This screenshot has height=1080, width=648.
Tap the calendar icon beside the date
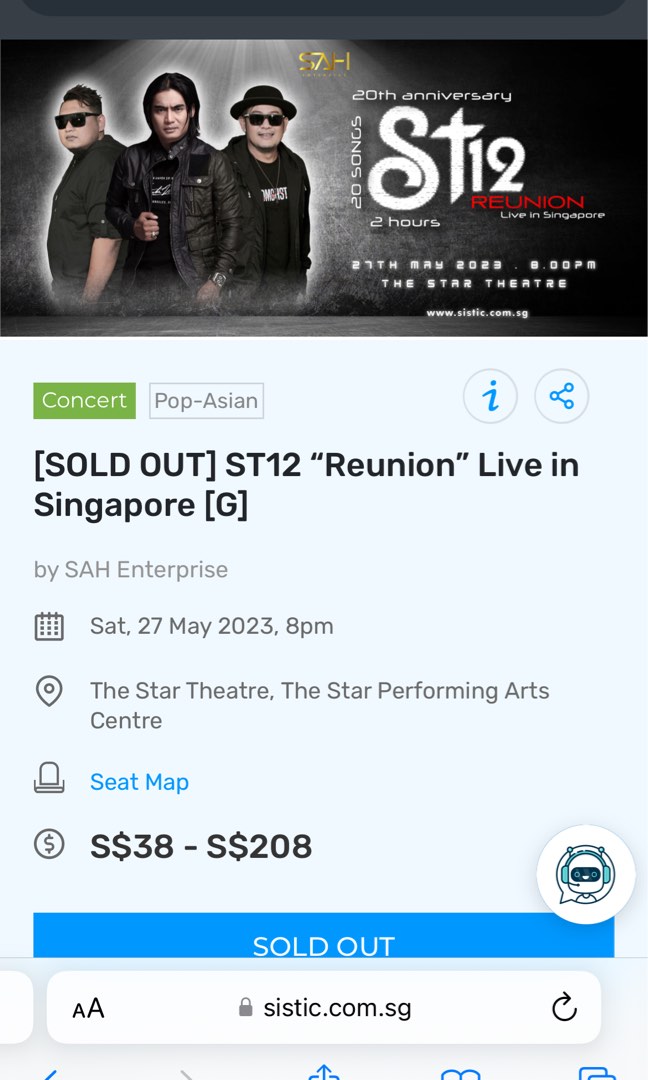pyautogui.click(x=49, y=625)
